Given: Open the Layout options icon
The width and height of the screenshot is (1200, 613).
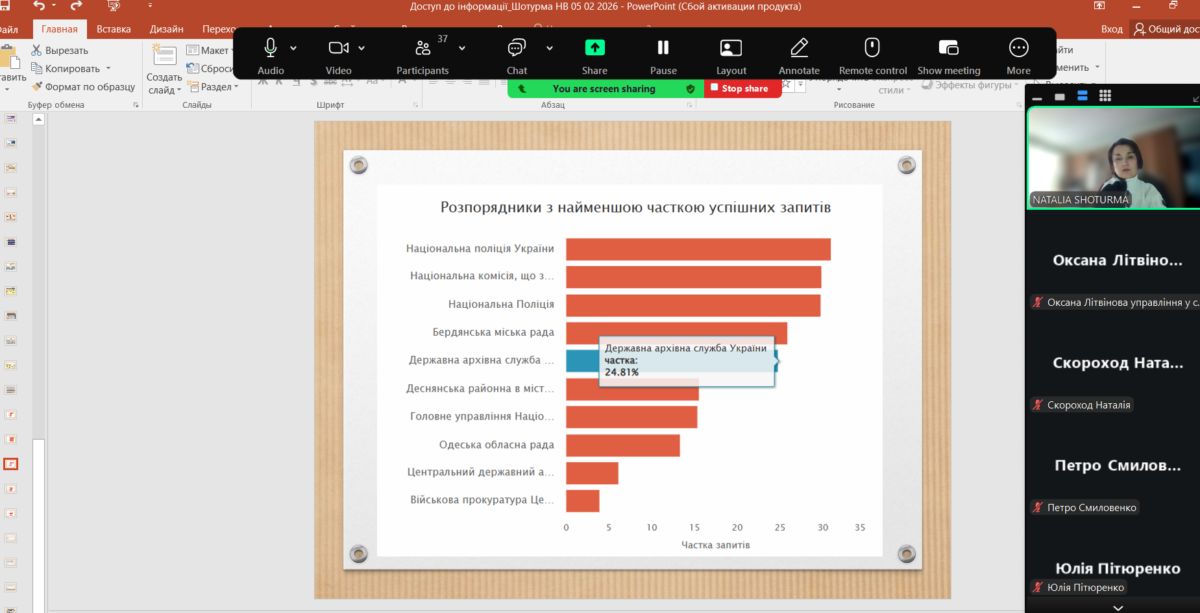Looking at the screenshot, I should pyautogui.click(x=731, y=48).
